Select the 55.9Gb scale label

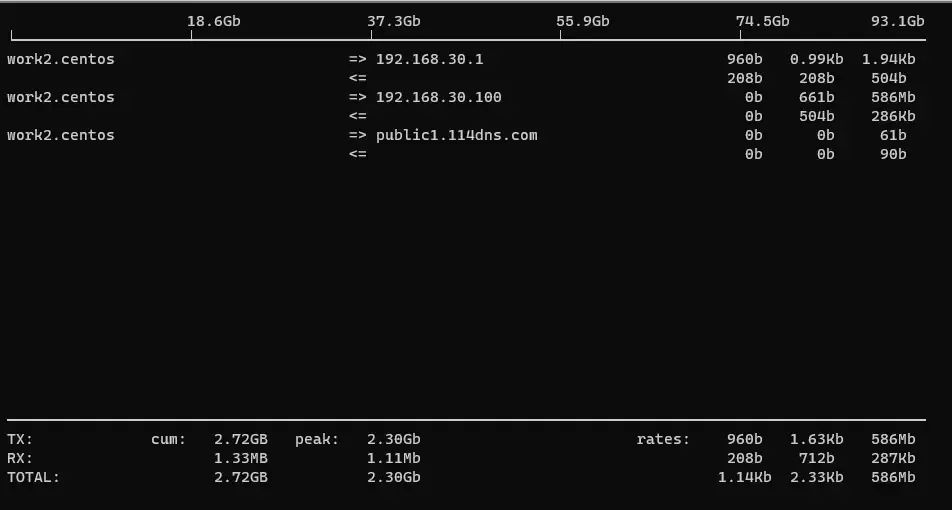pos(583,21)
